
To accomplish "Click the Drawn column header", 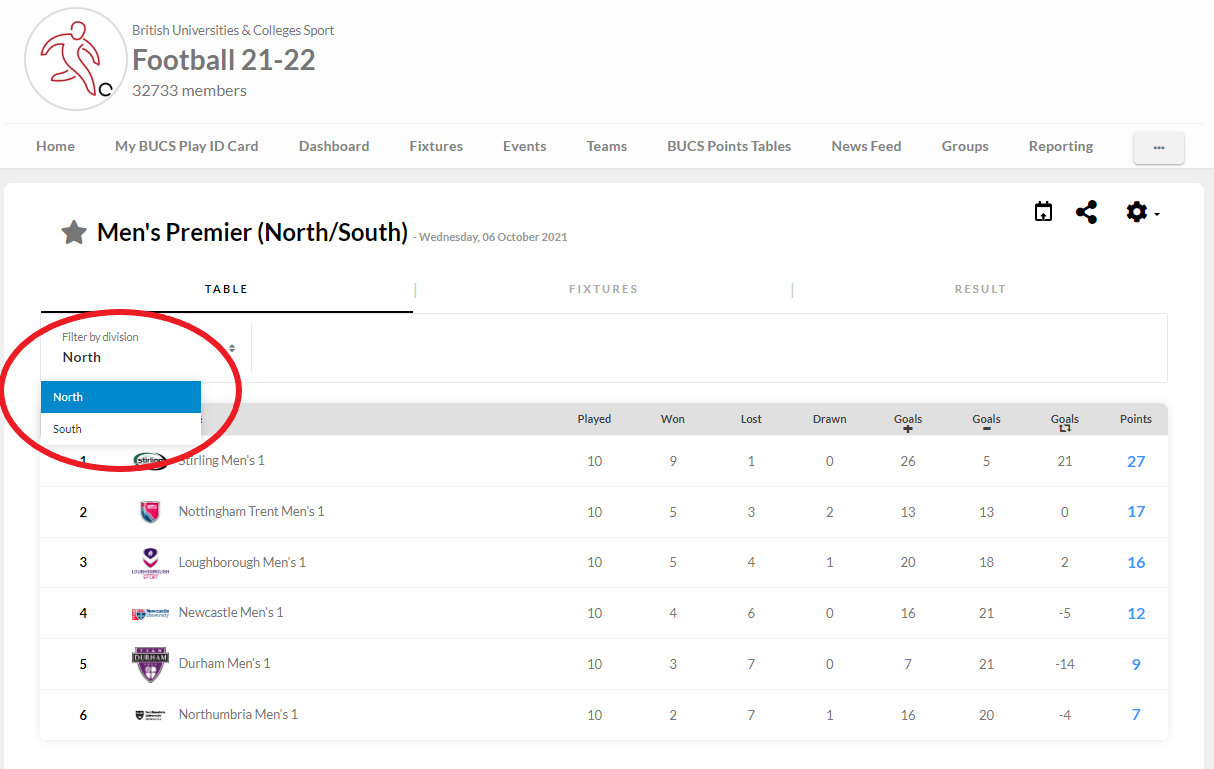I will click(x=830, y=419).
